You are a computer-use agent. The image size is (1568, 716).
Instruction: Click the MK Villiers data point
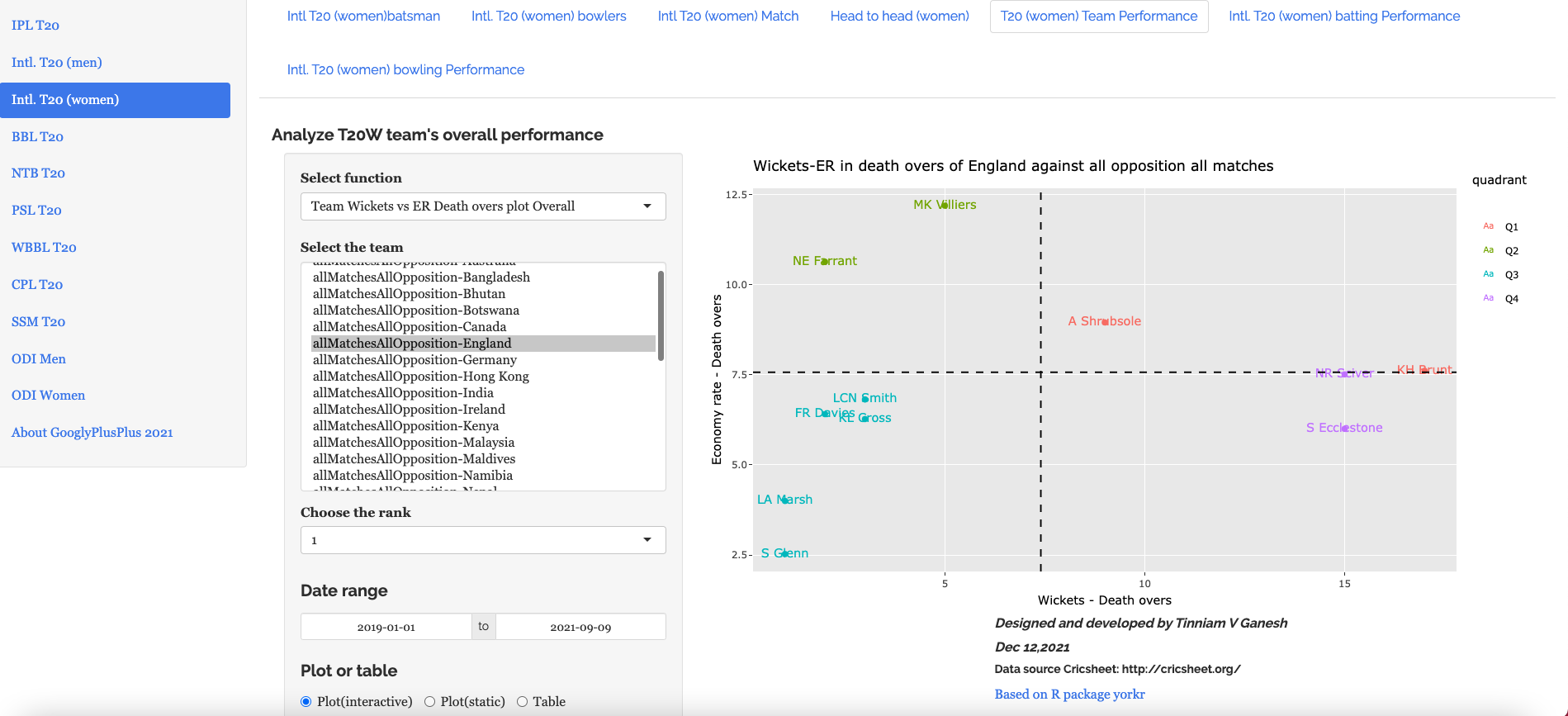(945, 205)
